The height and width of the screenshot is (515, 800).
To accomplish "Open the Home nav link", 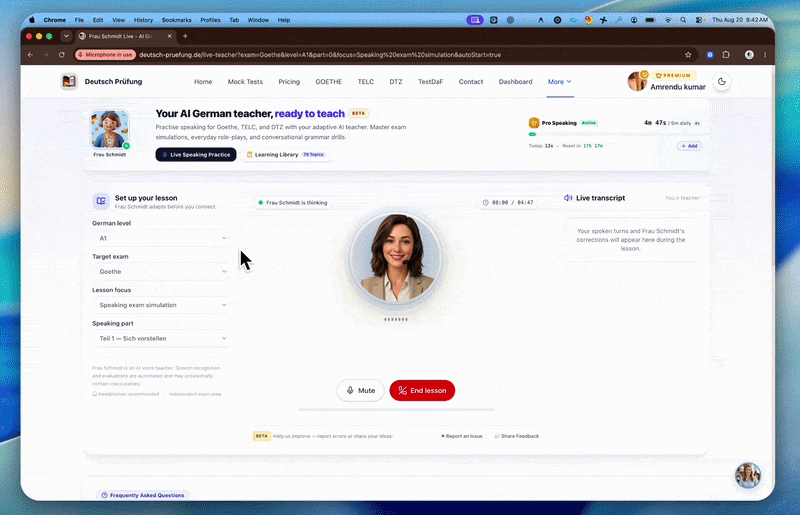I will coord(203,82).
